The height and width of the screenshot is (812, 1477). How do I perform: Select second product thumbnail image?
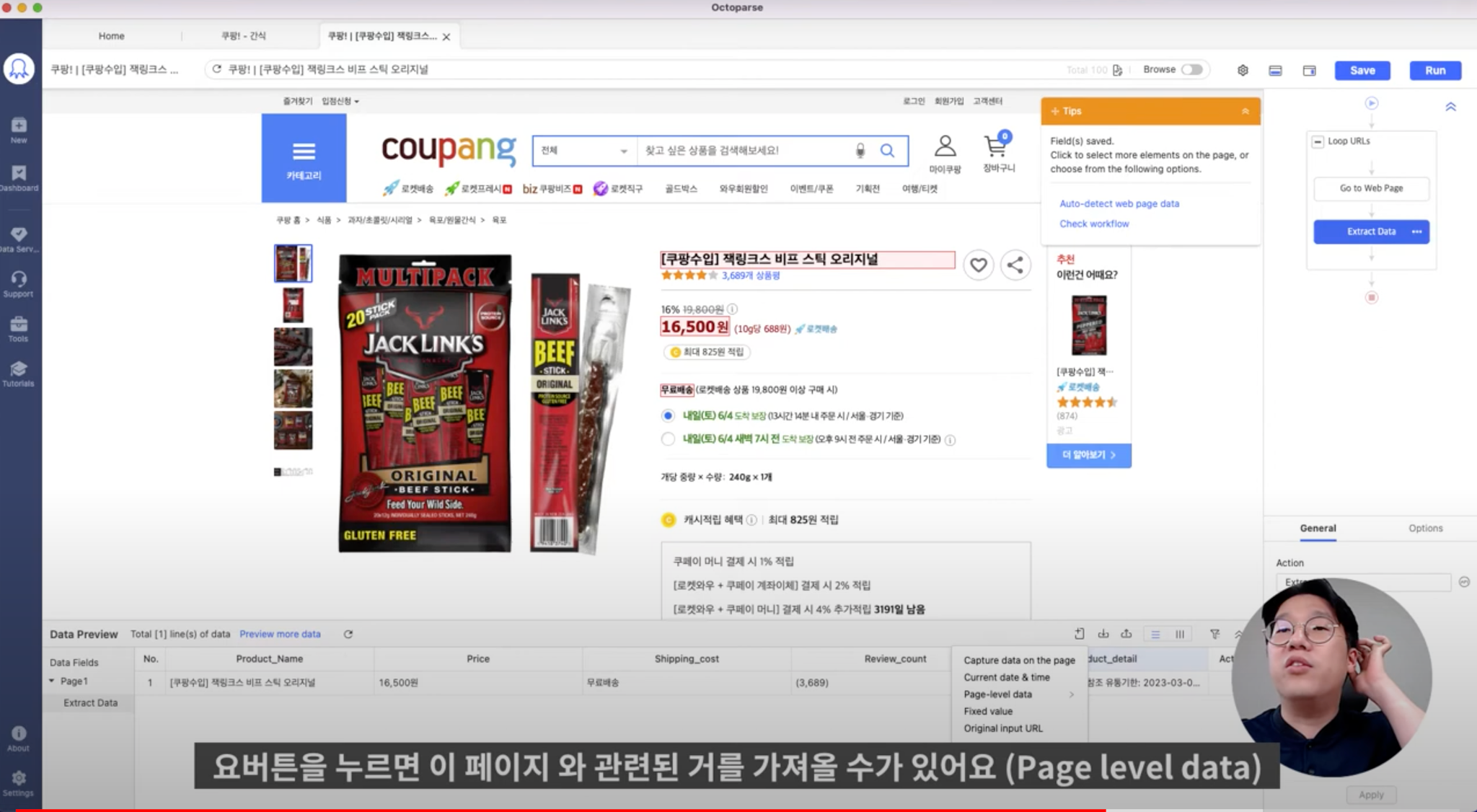pyautogui.click(x=293, y=304)
